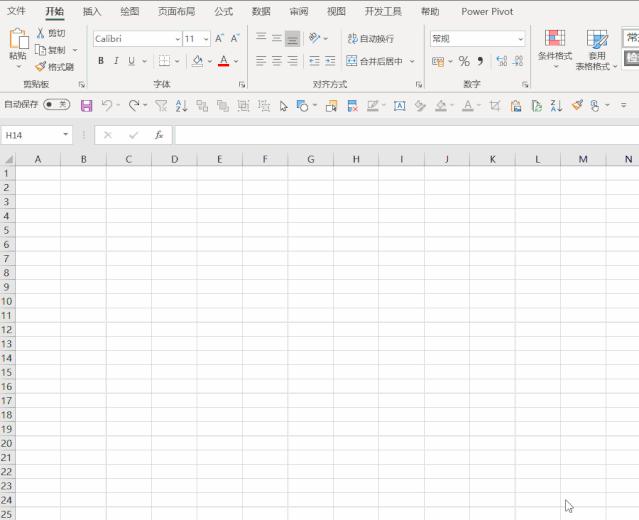Viewport: 639px width, 520px height.
Task: Click the insert function fx button
Action: point(159,135)
